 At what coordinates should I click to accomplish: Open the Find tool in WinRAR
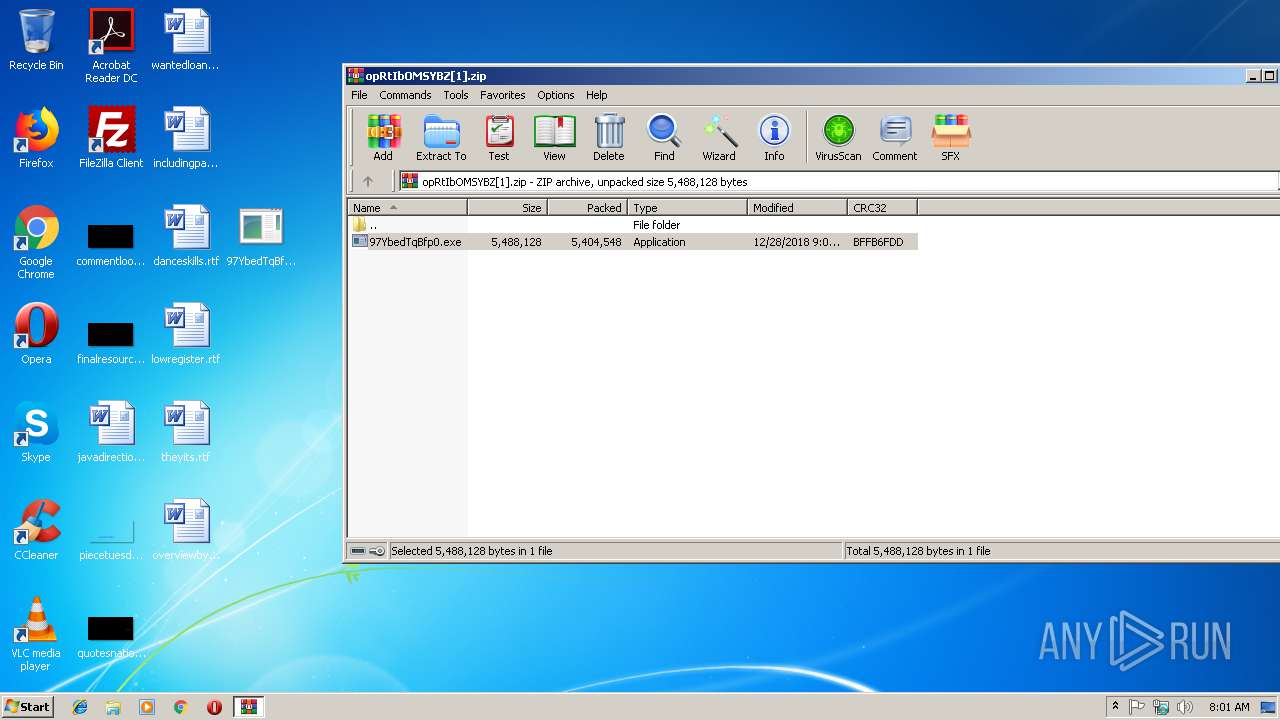point(664,138)
